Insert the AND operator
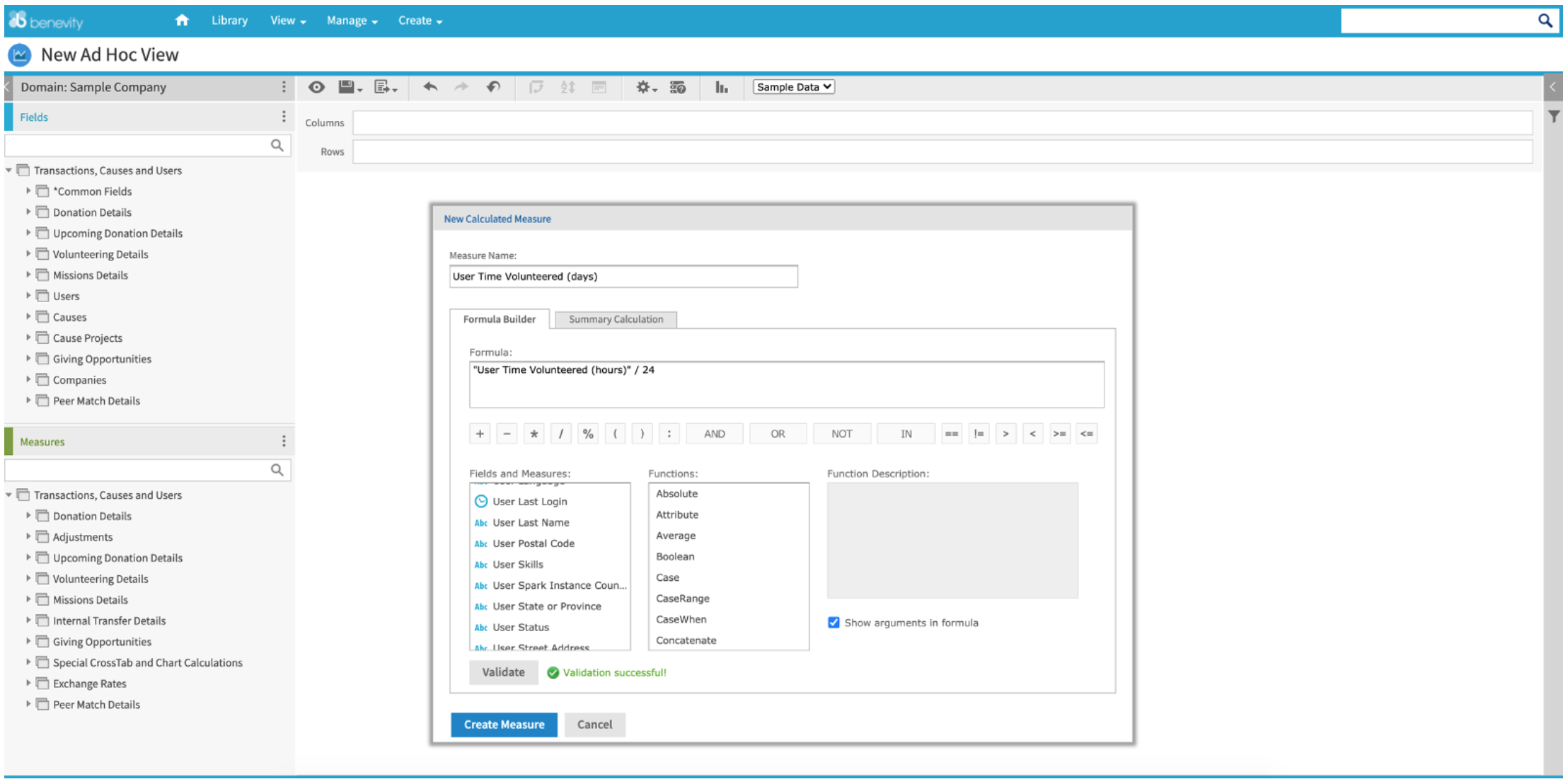Screen dimensions: 1568x784 [714, 434]
